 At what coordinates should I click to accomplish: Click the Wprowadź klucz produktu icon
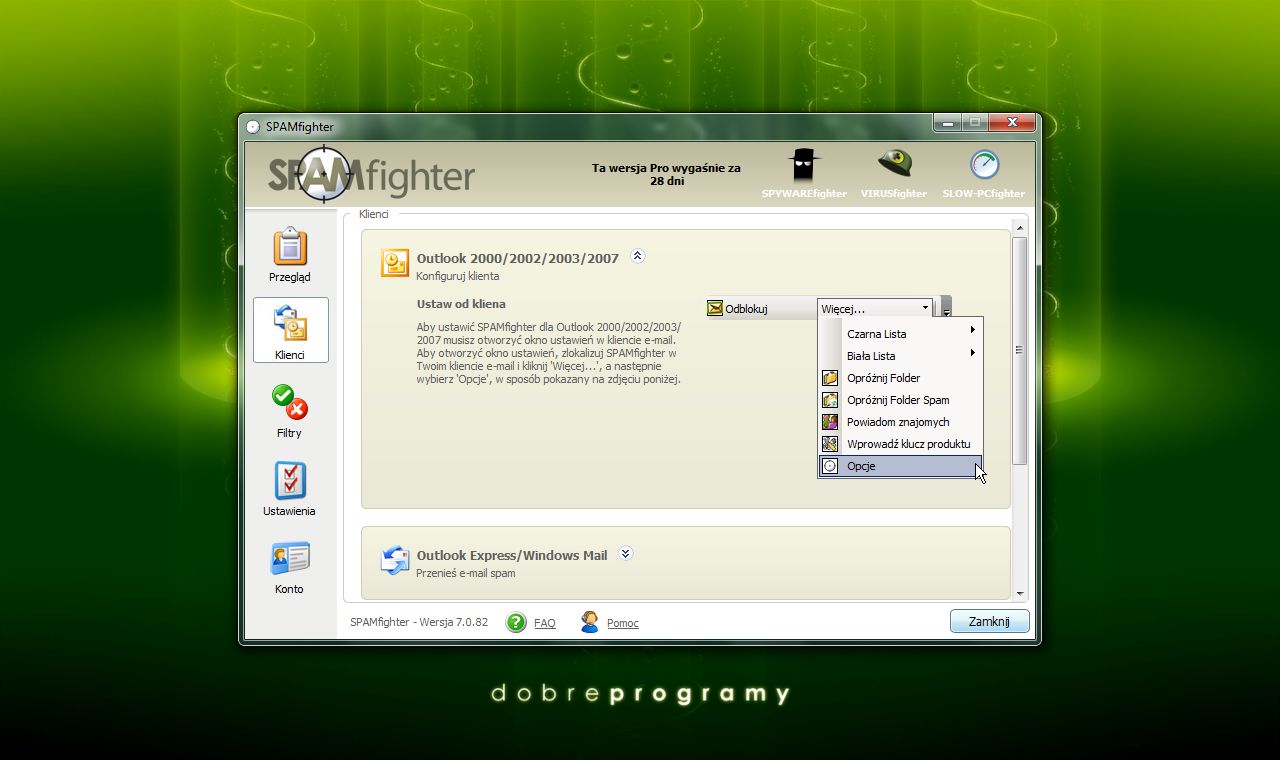coord(830,444)
